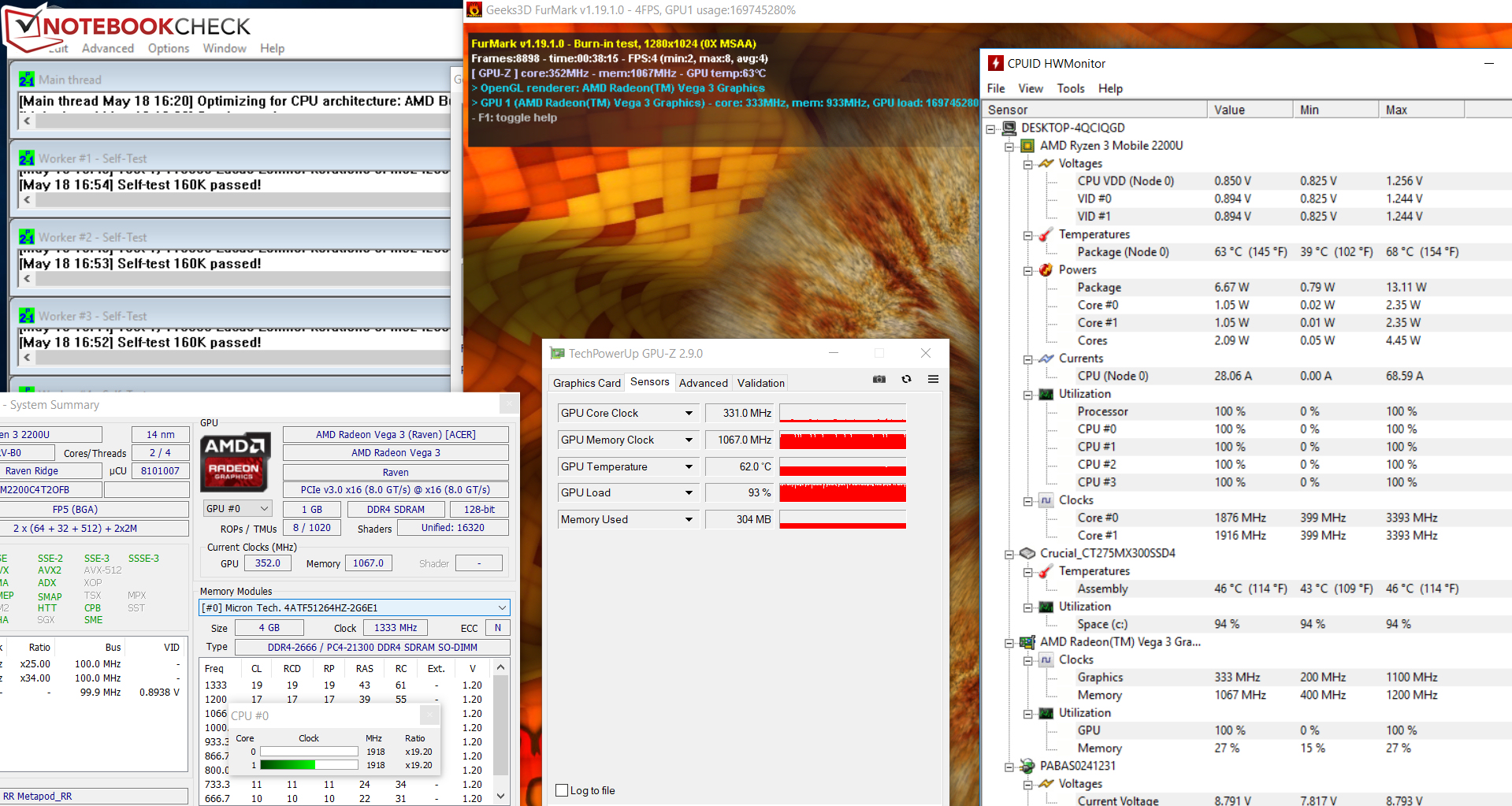Viewport: 1512px width, 806px height.
Task: Click the Currents icon in HWMonitor
Action: click(1046, 358)
